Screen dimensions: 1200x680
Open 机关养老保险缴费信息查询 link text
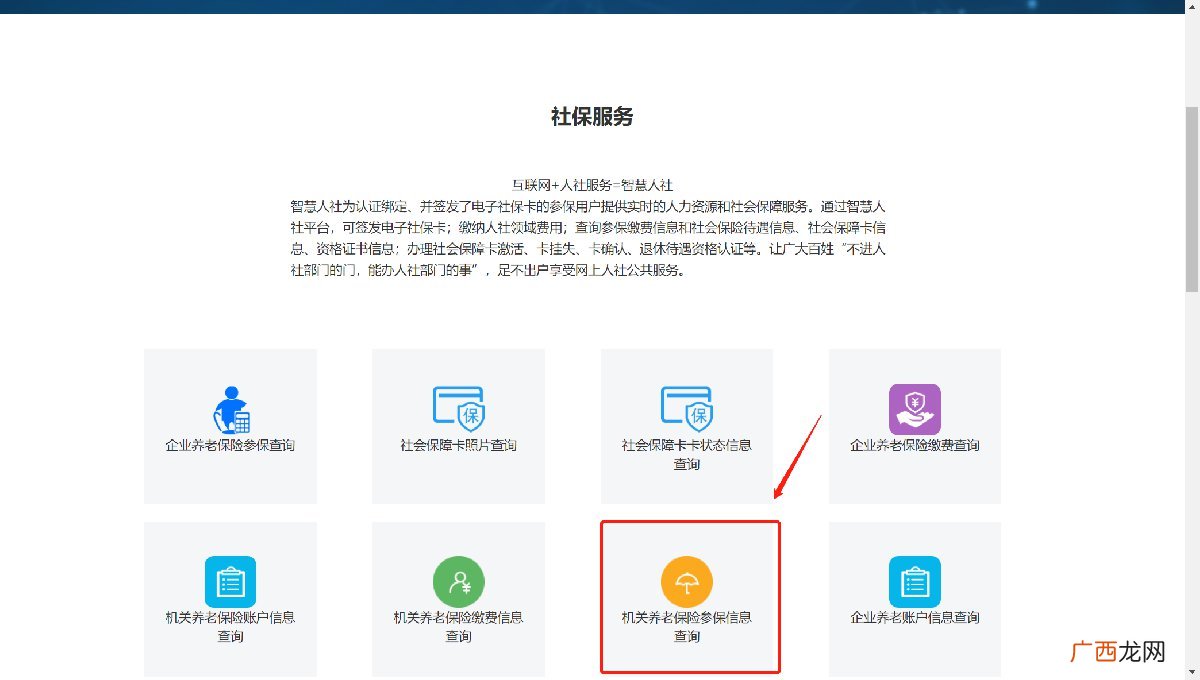click(458, 627)
